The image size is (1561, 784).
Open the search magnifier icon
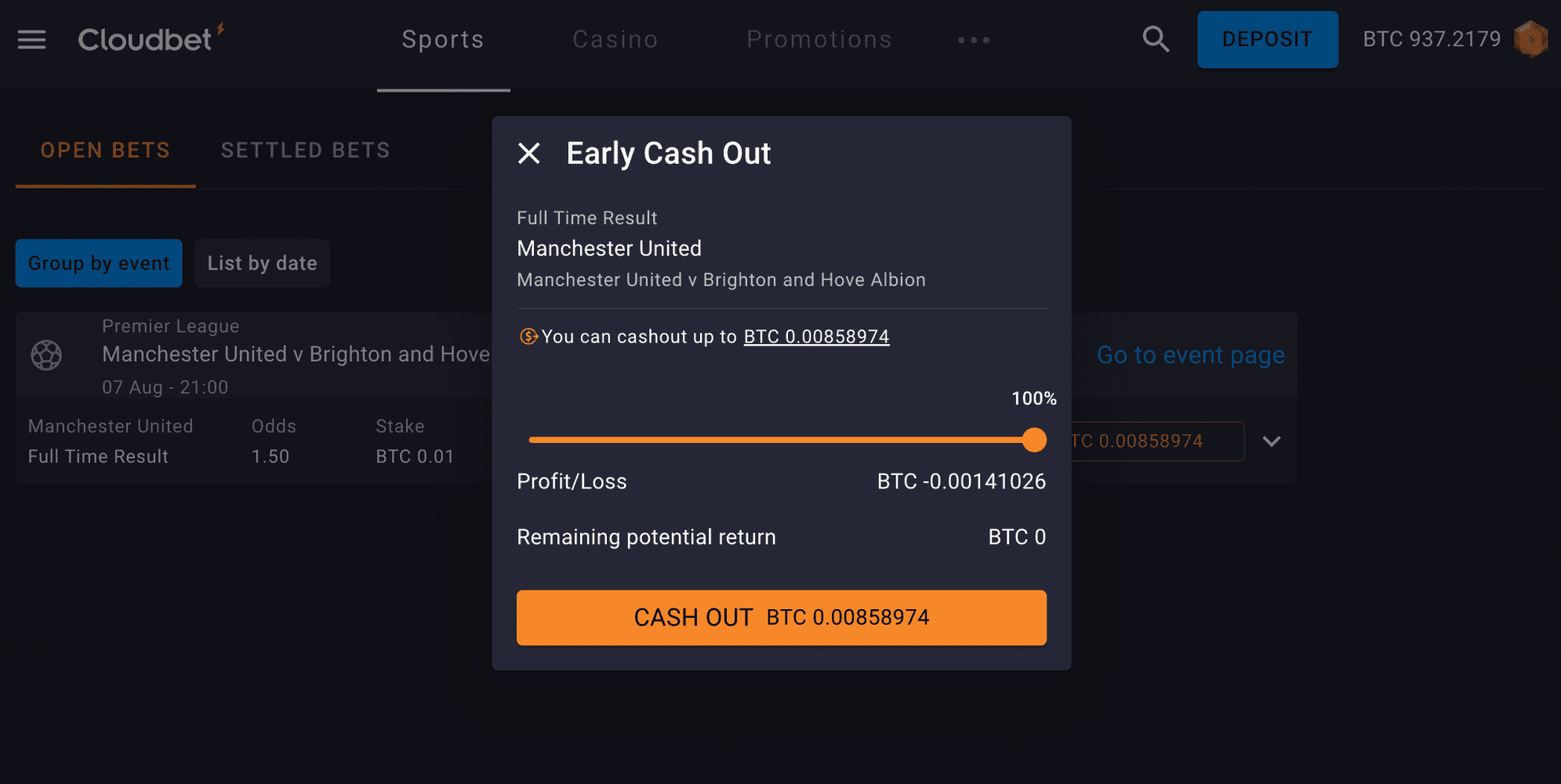[1156, 39]
